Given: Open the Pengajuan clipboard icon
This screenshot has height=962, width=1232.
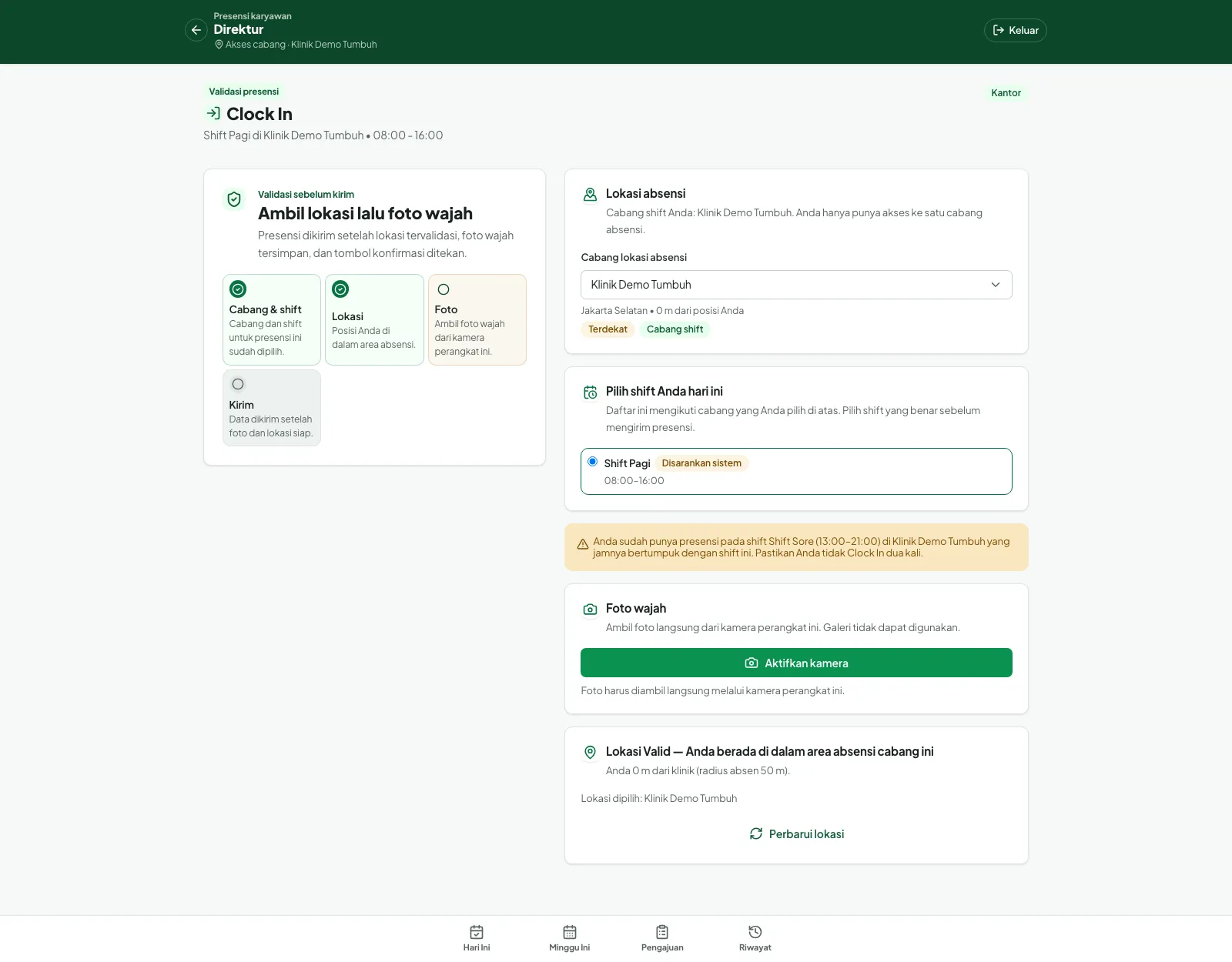Looking at the screenshot, I should [662, 932].
